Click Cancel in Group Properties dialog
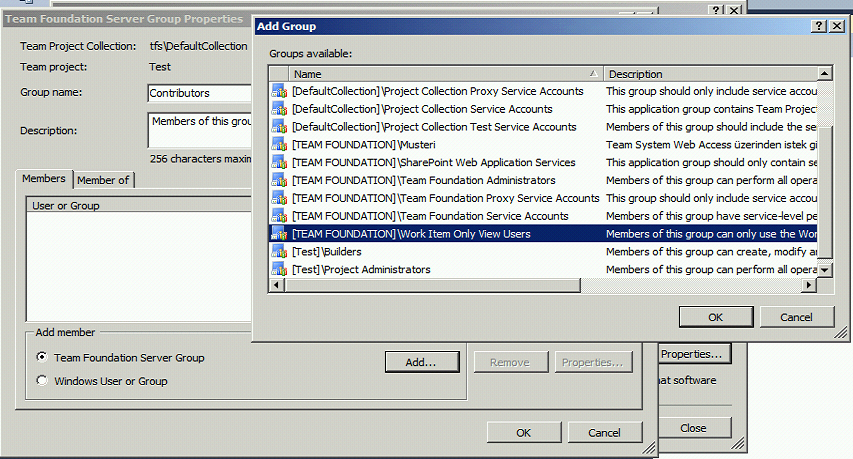Viewport: 853px width, 459px height. pos(604,433)
